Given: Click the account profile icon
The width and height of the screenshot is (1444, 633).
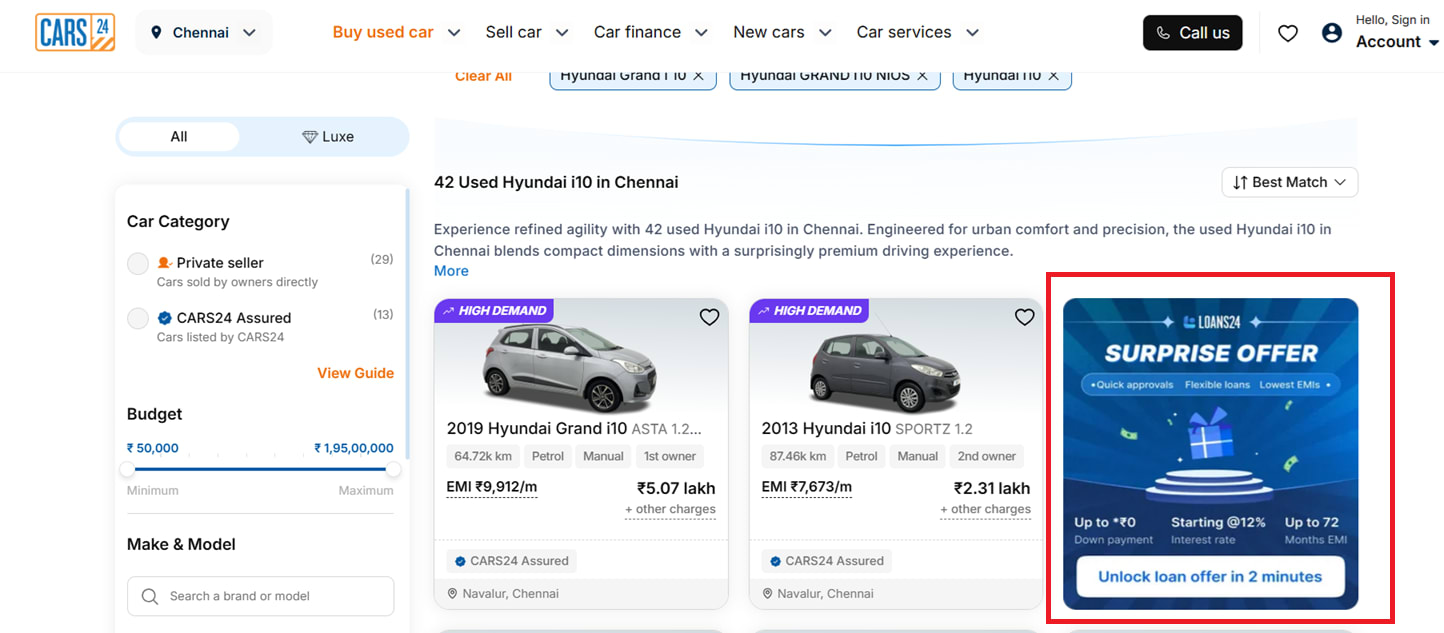Looking at the screenshot, I should pyautogui.click(x=1332, y=33).
